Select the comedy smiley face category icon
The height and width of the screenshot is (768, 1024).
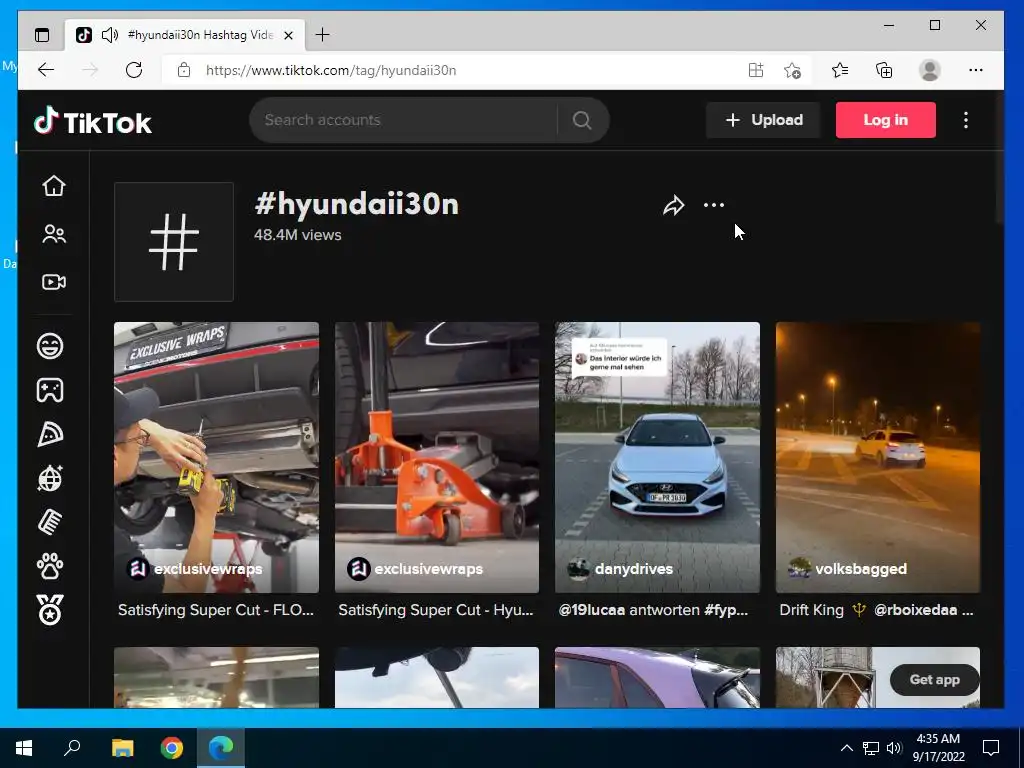click(x=50, y=345)
